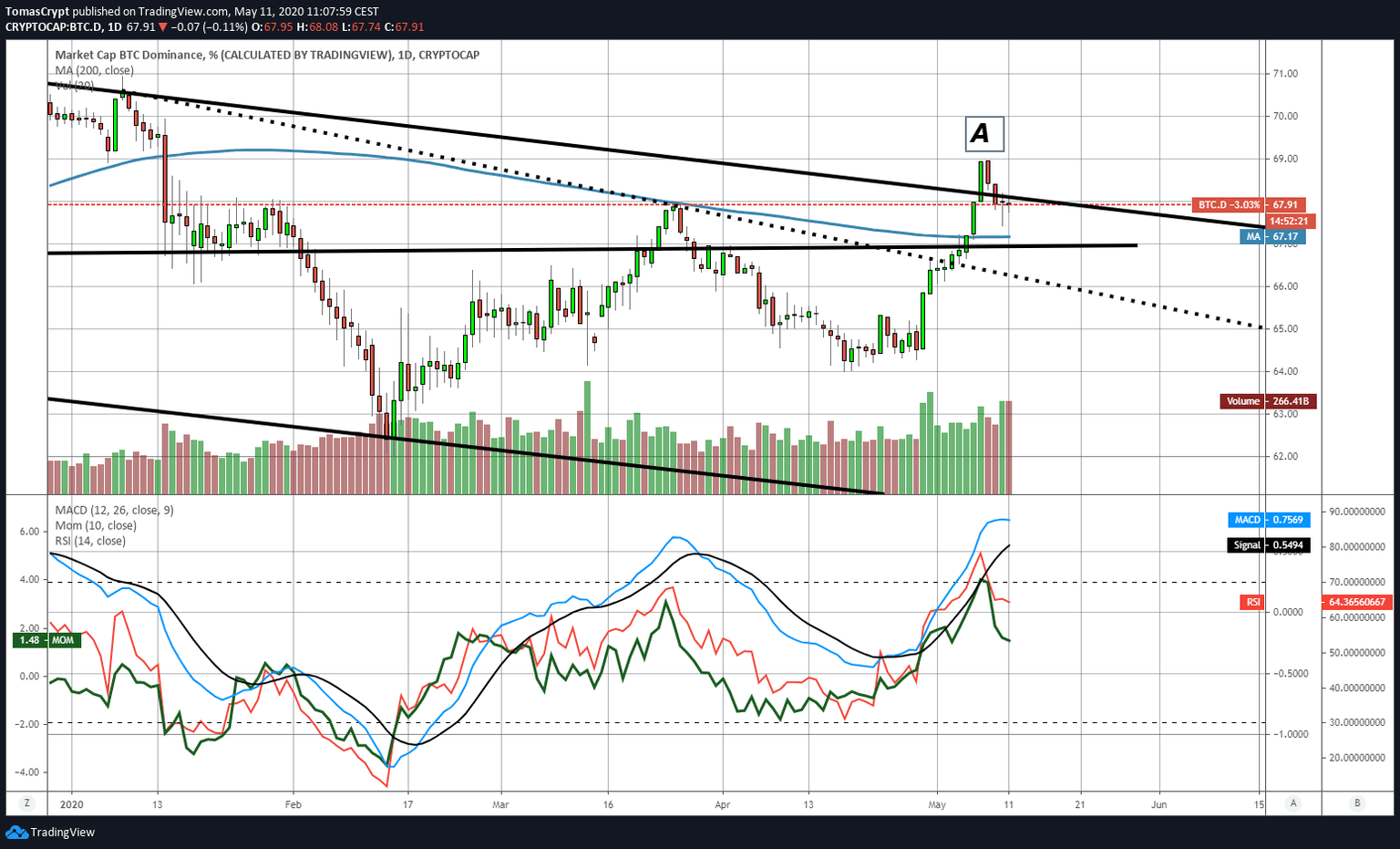Click the 62.00 price scale value

[1285, 457]
